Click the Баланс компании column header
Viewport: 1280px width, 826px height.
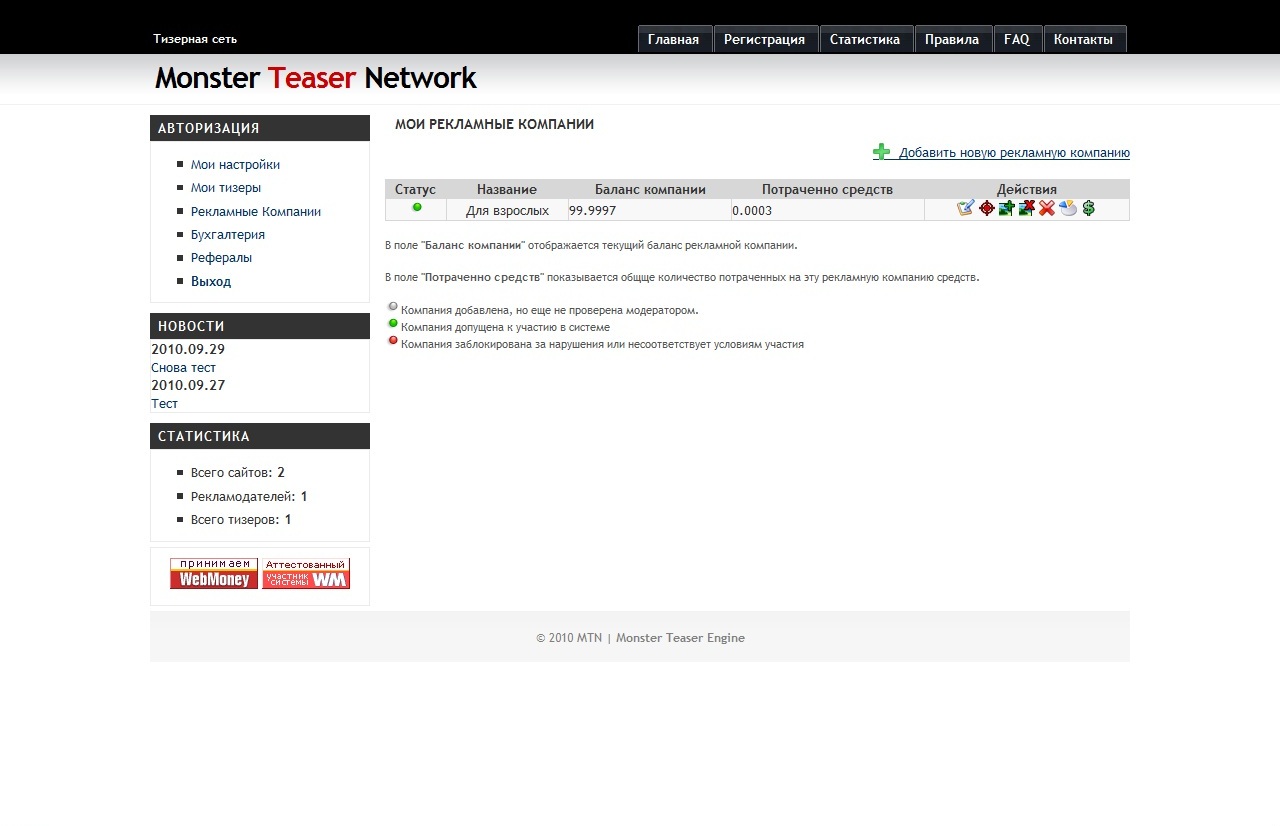click(650, 189)
